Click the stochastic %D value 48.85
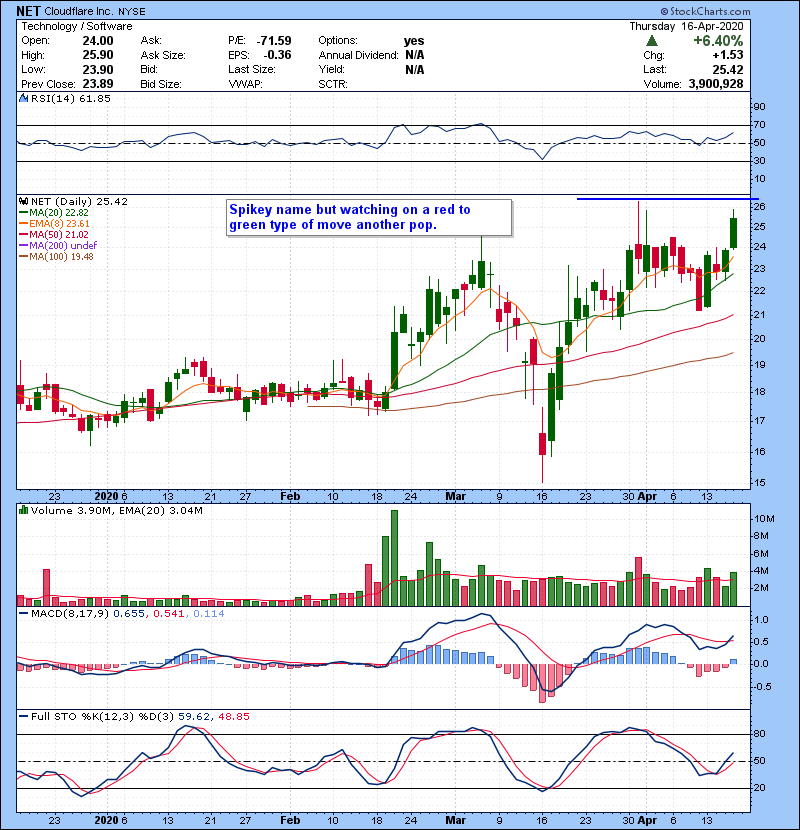This screenshot has height=830, width=800. pyautogui.click(x=233, y=716)
